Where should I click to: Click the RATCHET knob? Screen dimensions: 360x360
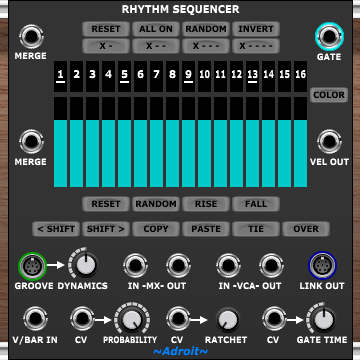pyautogui.click(x=228, y=320)
